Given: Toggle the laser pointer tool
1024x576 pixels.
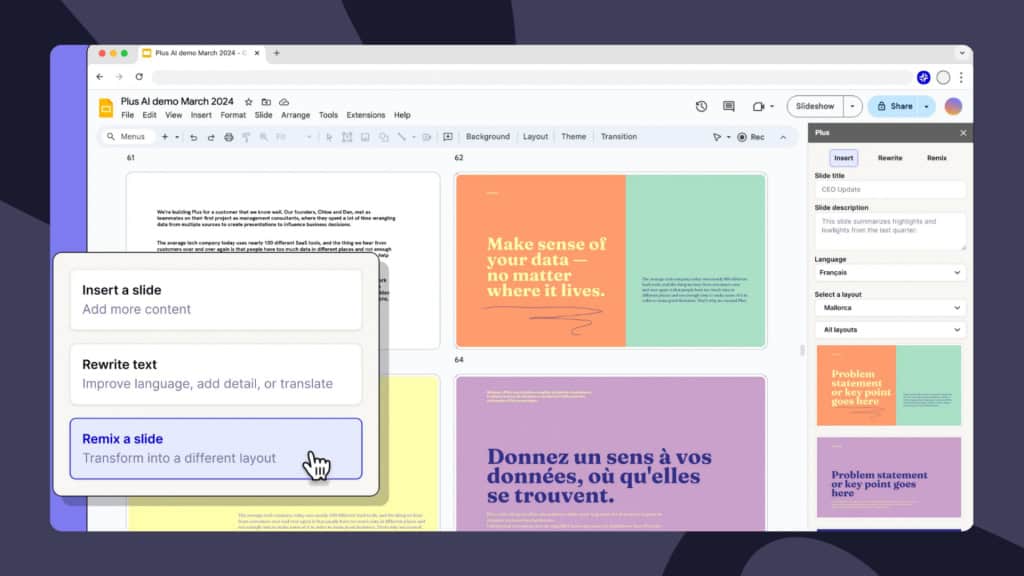Looking at the screenshot, I should coord(717,137).
